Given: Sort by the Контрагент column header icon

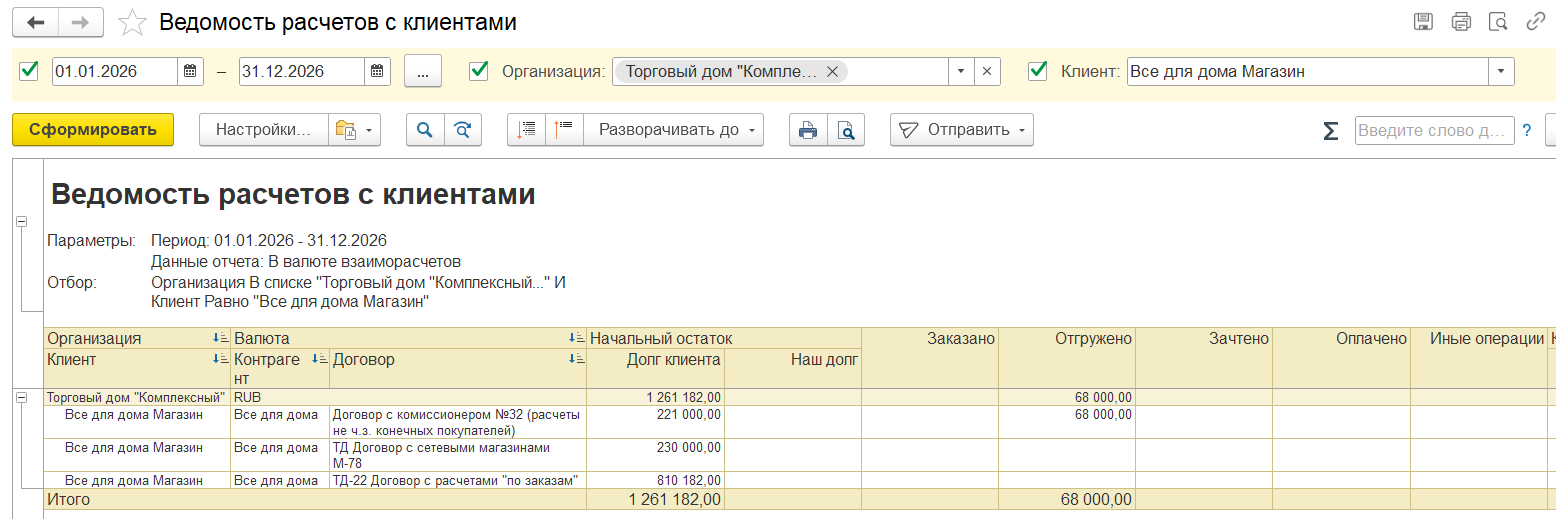Looking at the screenshot, I should tap(320, 359).
